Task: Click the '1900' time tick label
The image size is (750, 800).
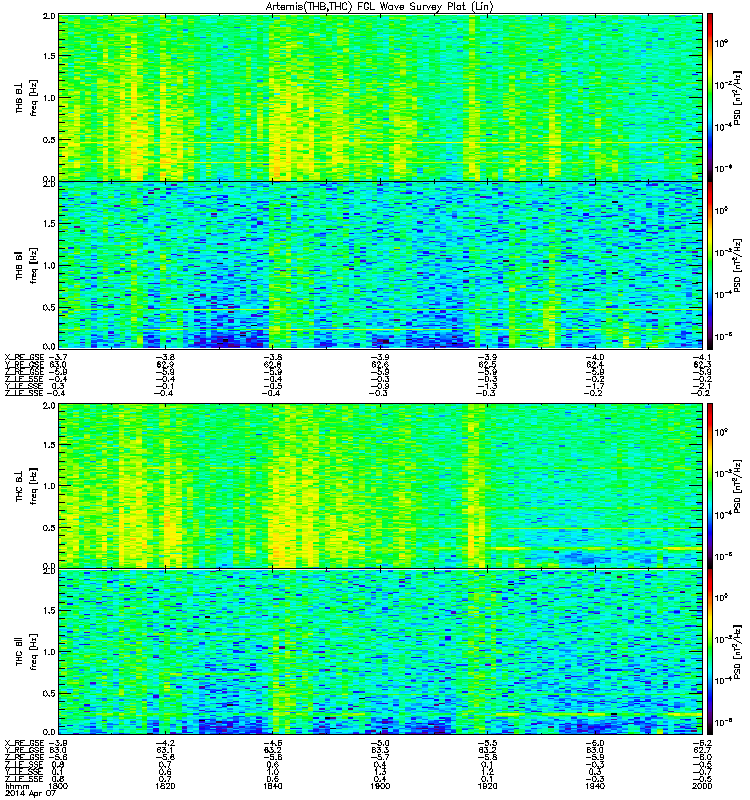Action: [x=380, y=786]
